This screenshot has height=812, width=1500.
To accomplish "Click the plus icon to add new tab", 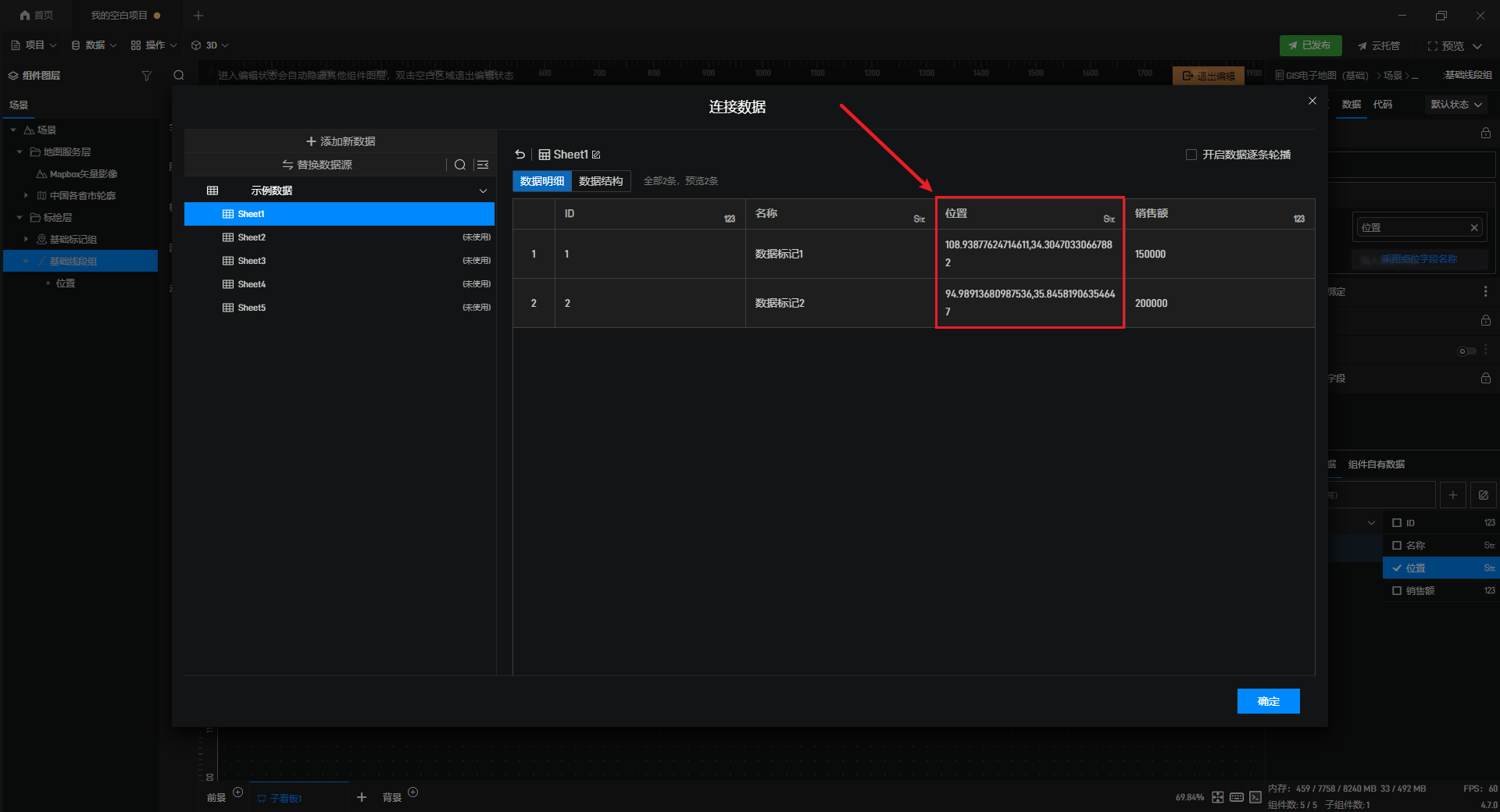I will pos(198,16).
